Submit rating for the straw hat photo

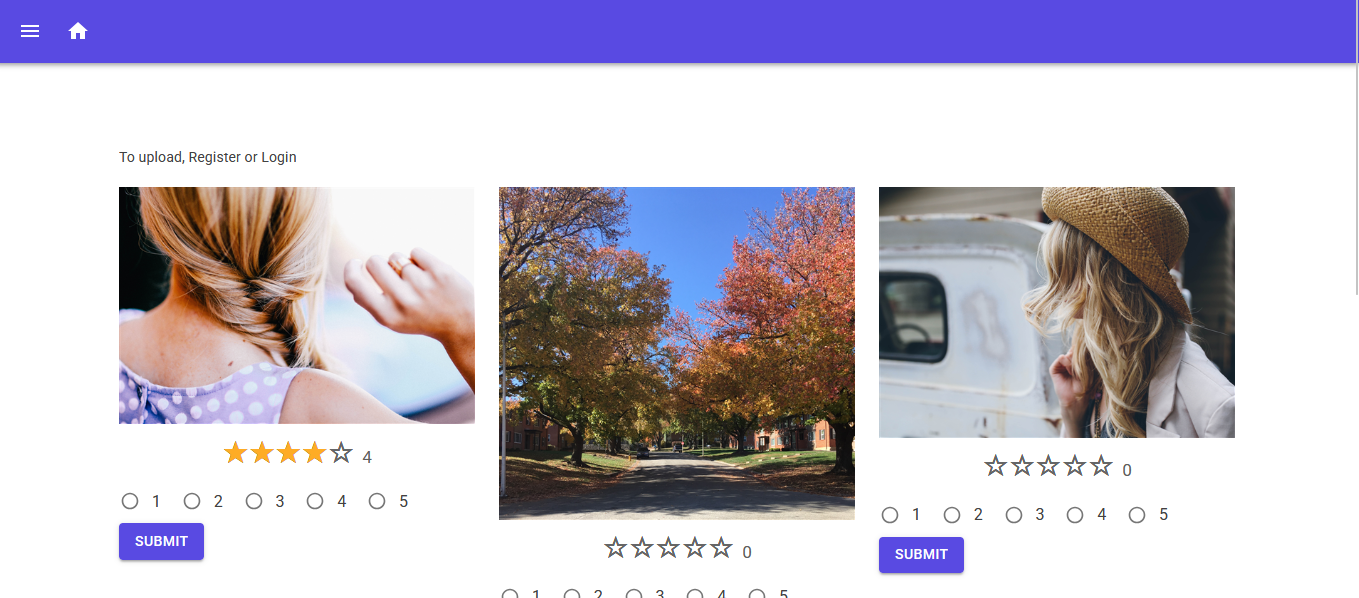coord(921,555)
